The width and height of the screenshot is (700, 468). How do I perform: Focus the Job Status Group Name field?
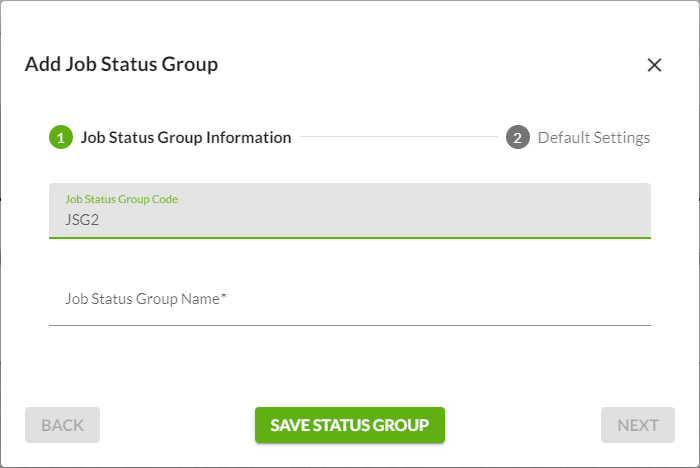click(x=350, y=299)
